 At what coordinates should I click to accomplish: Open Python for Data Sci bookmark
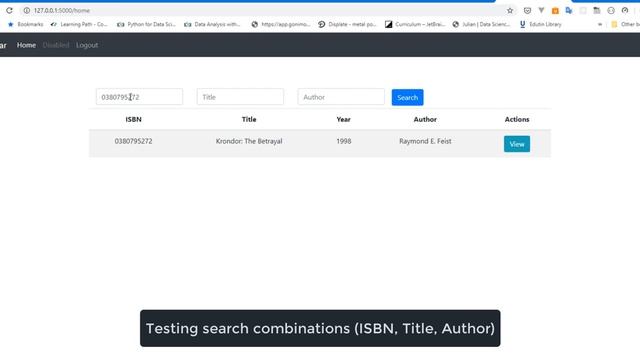click(x=146, y=24)
